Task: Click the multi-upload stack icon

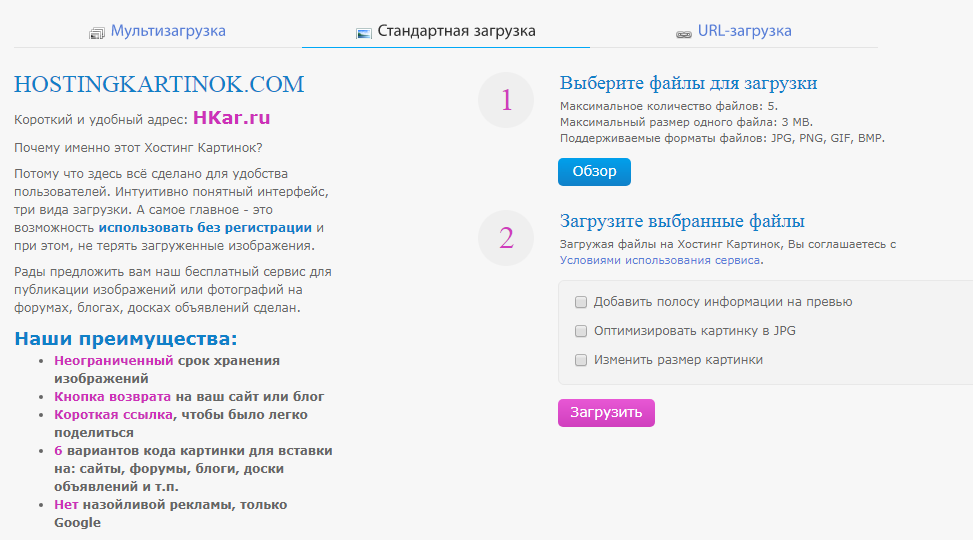Action: click(x=97, y=34)
